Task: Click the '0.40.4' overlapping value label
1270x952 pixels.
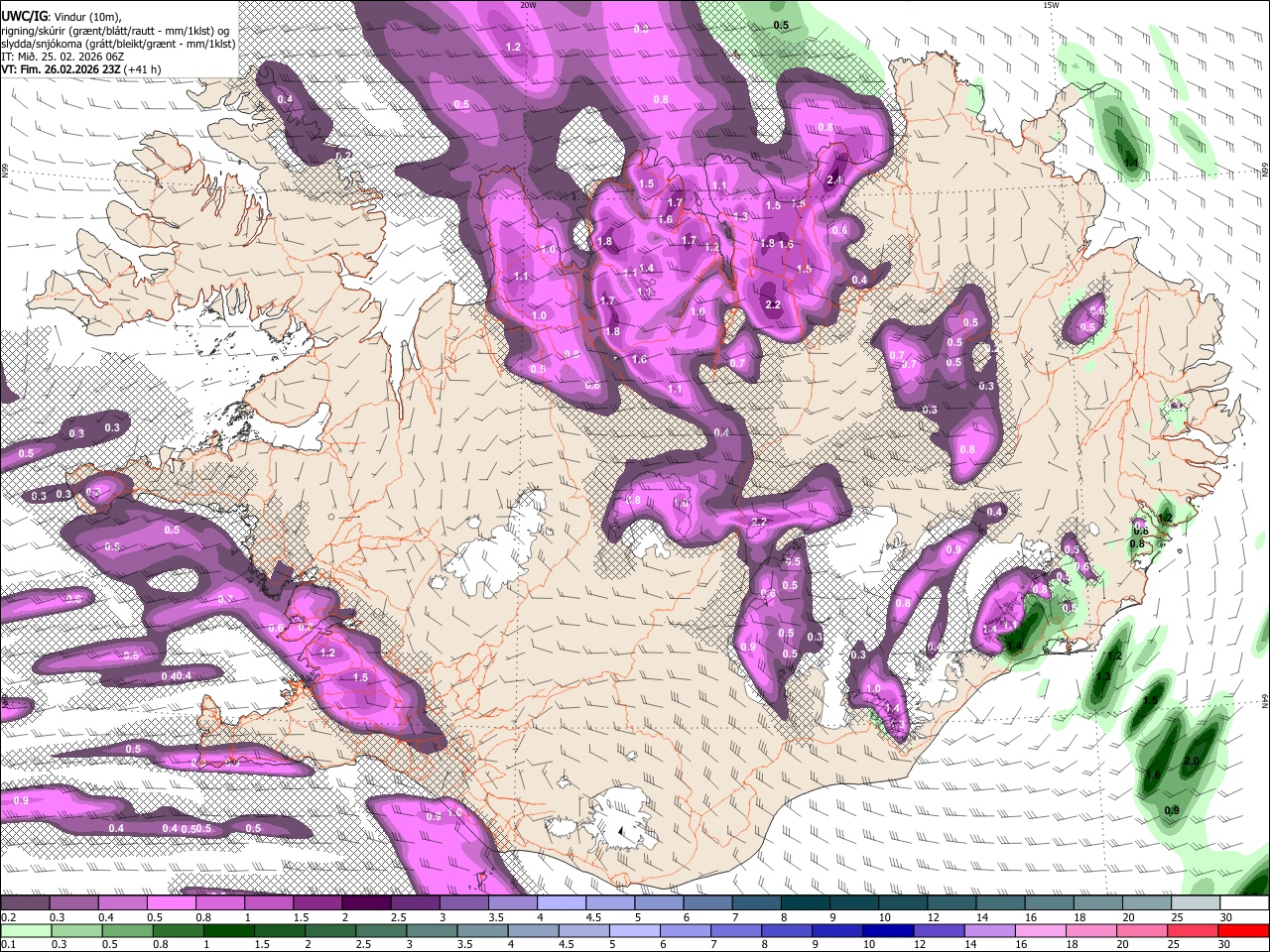Action: coord(176,676)
